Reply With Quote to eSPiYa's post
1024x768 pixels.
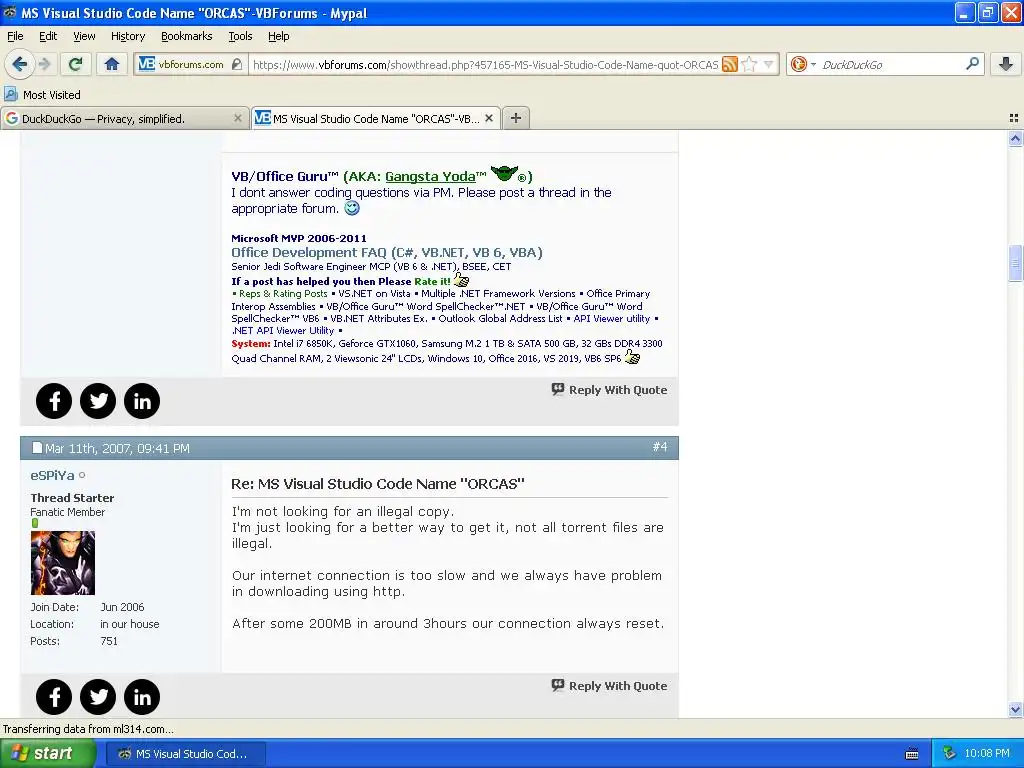coord(609,686)
